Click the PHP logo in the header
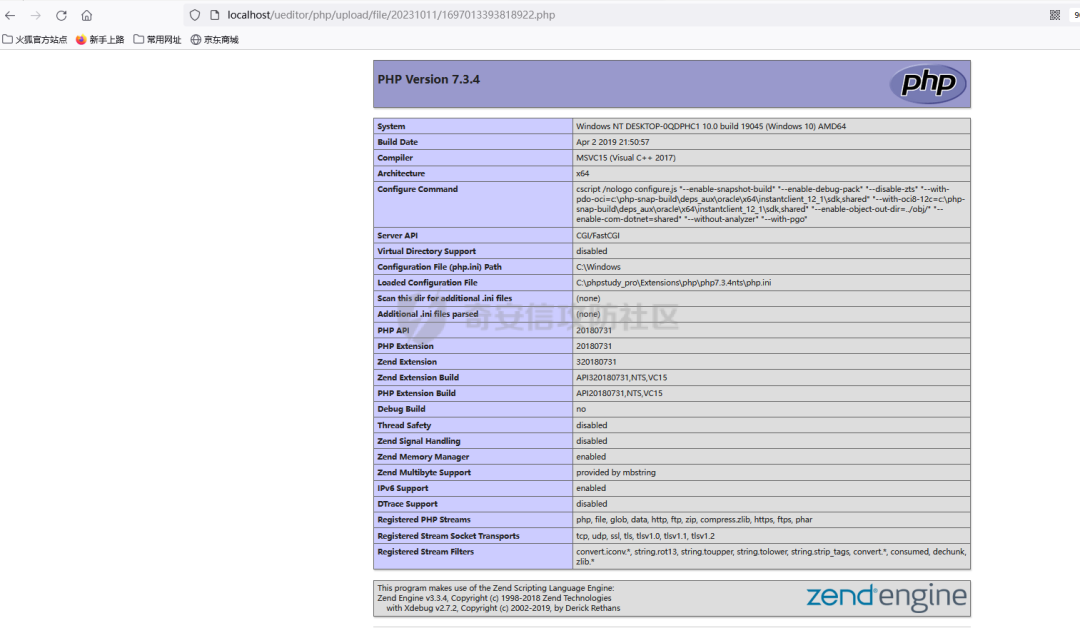 coord(928,83)
